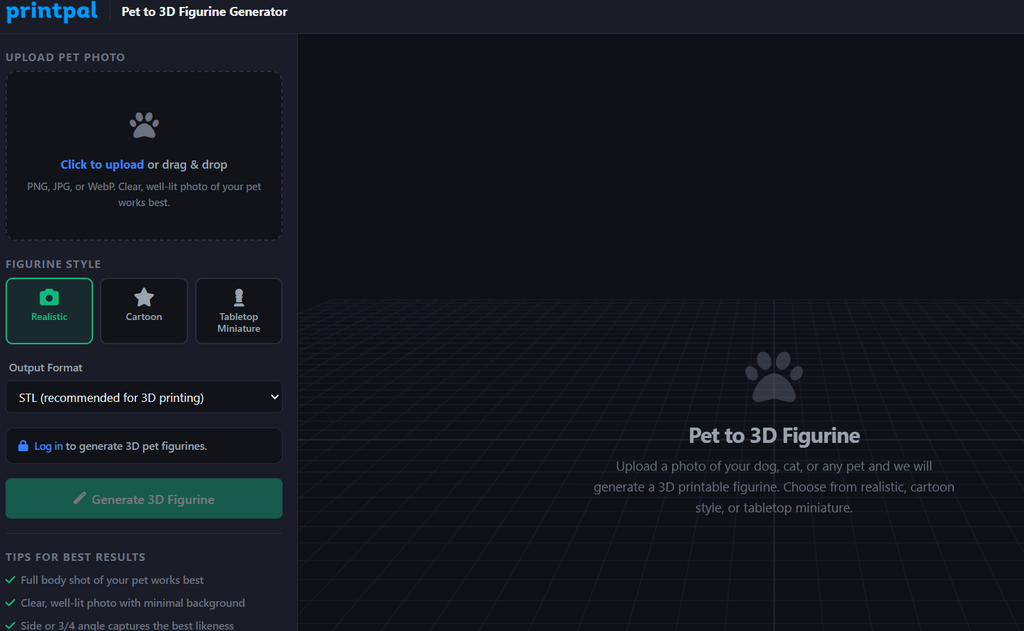Click 'Pet to 3D Figurine Generator' title
This screenshot has height=631, width=1024.
[204, 12]
